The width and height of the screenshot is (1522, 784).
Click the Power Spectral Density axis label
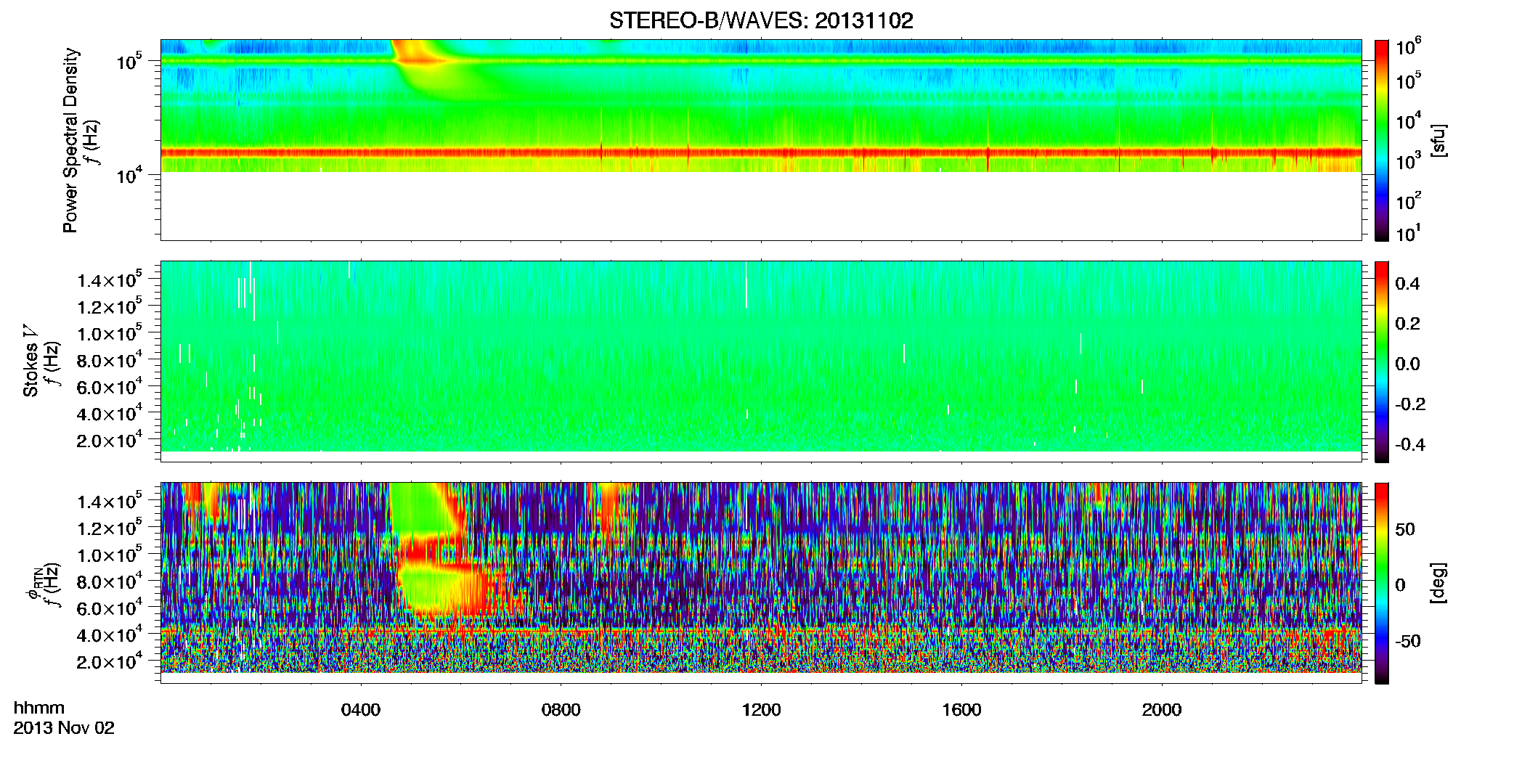point(70,140)
